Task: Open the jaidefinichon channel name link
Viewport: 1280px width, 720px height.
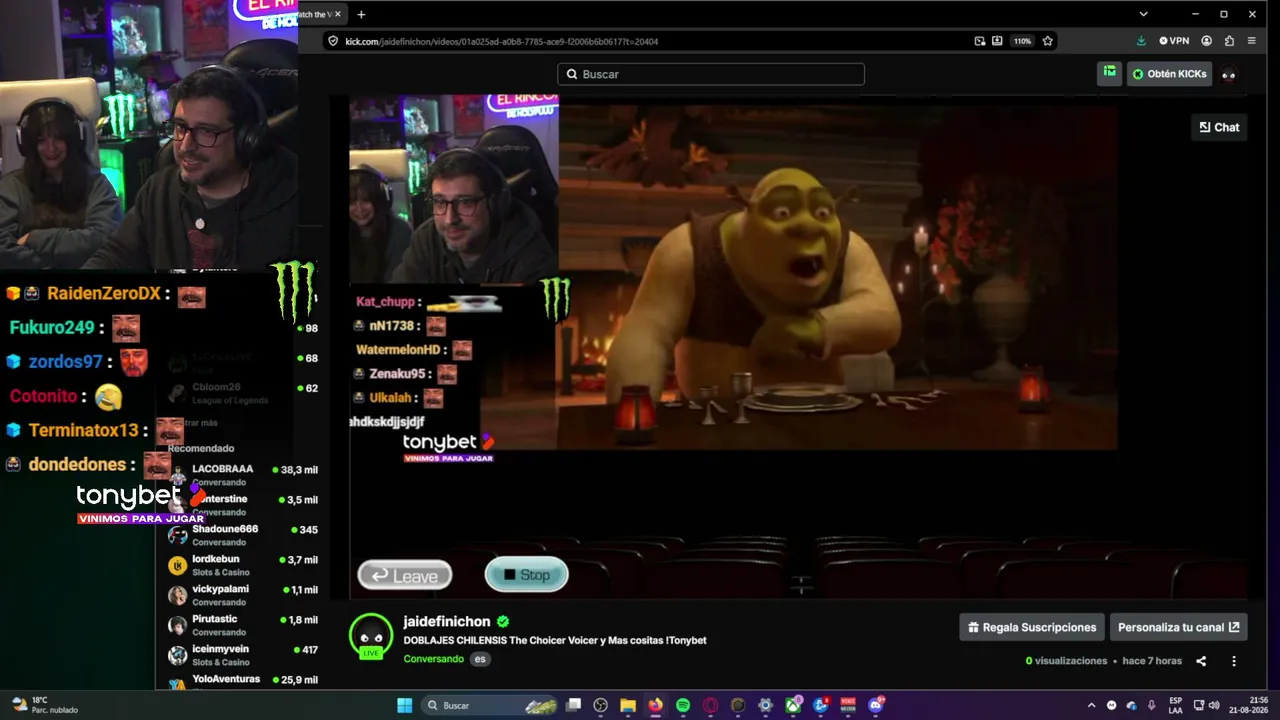Action: pos(446,621)
